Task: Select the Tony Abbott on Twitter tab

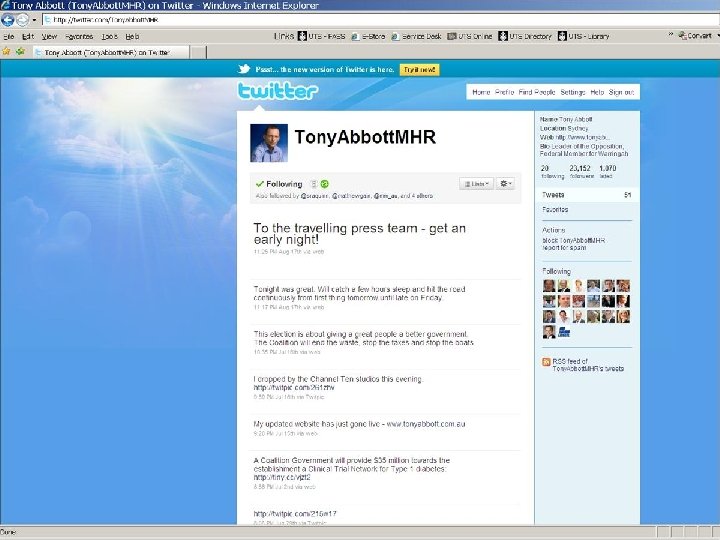Action: tap(110, 52)
